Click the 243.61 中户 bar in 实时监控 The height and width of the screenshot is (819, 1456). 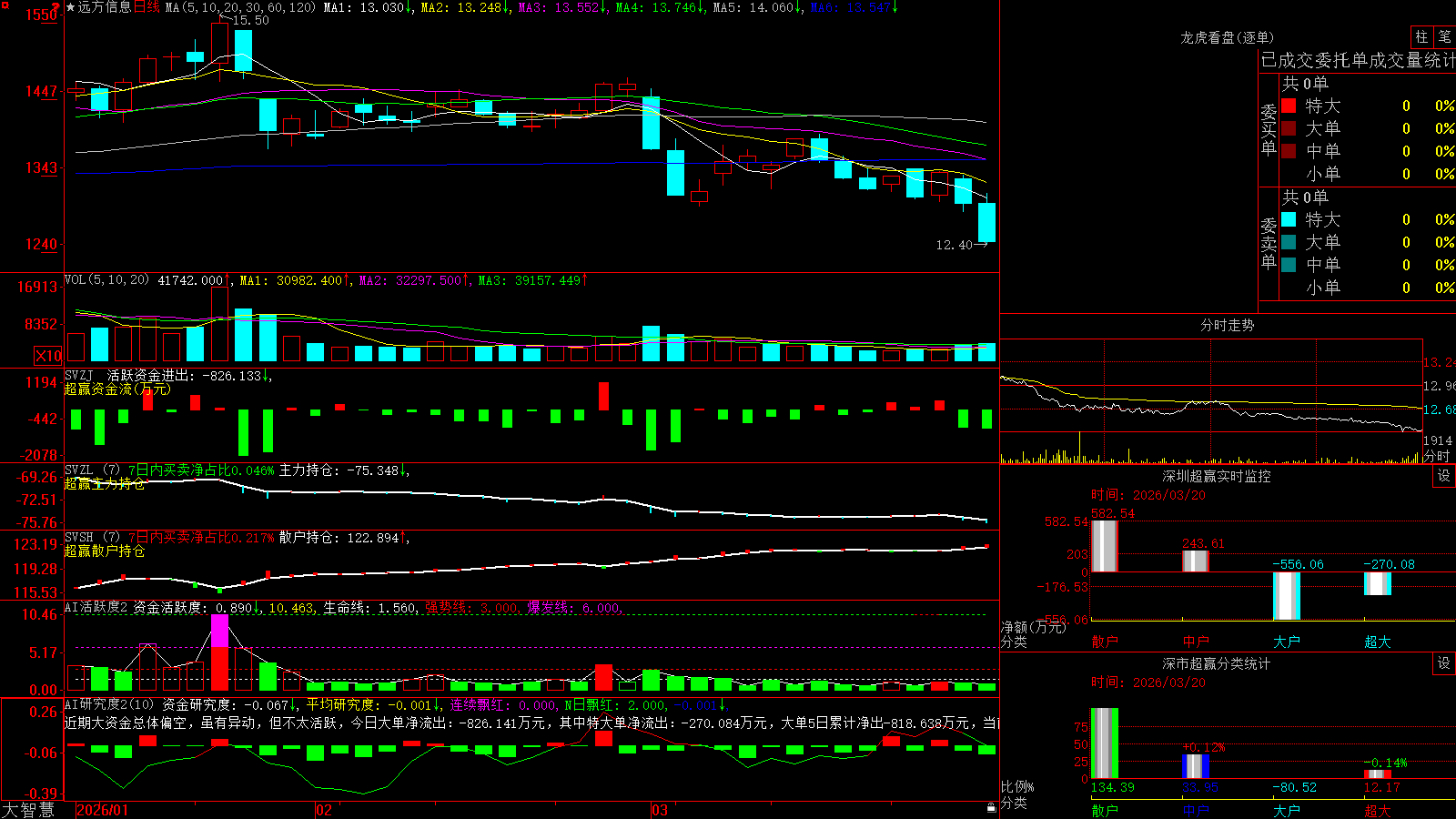pyautogui.click(x=1195, y=561)
